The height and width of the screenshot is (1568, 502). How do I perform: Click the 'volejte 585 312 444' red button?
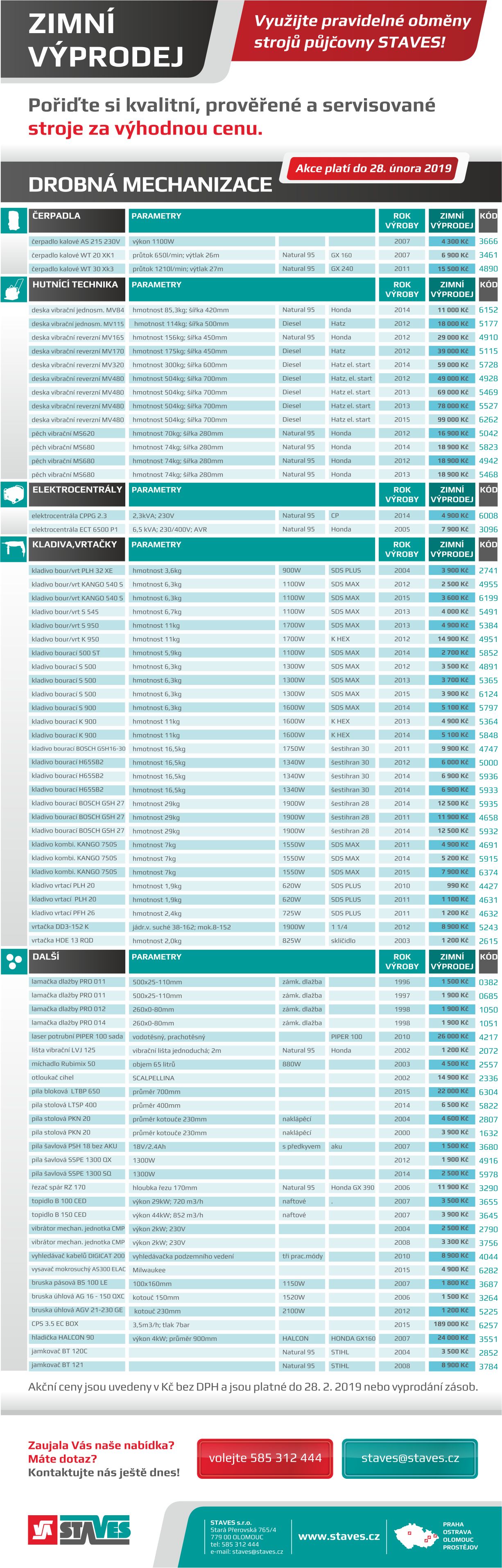pyautogui.click(x=265, y=1458)
